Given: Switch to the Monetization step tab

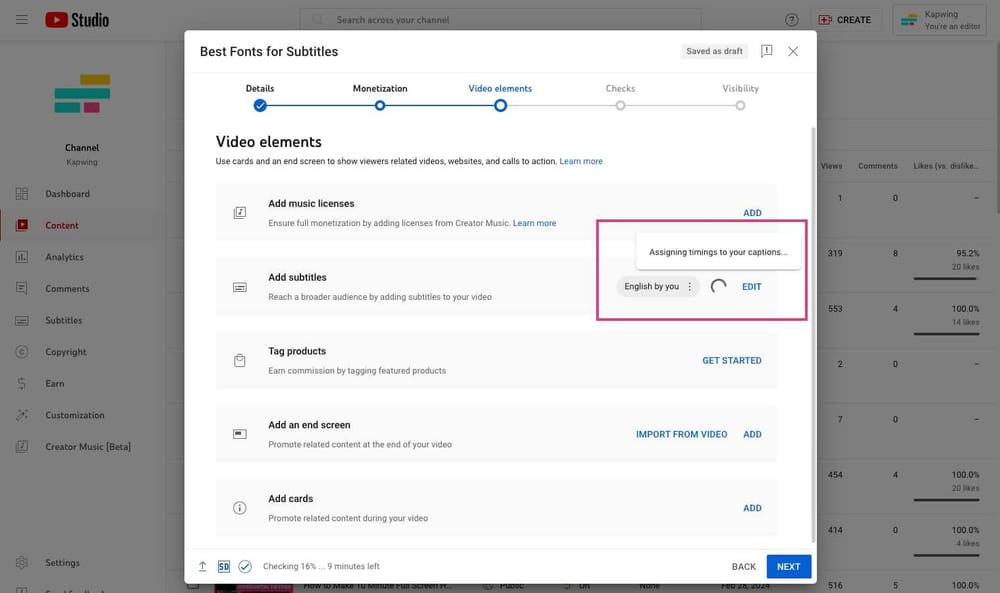Looking at the screenshot, I should 380,104.
